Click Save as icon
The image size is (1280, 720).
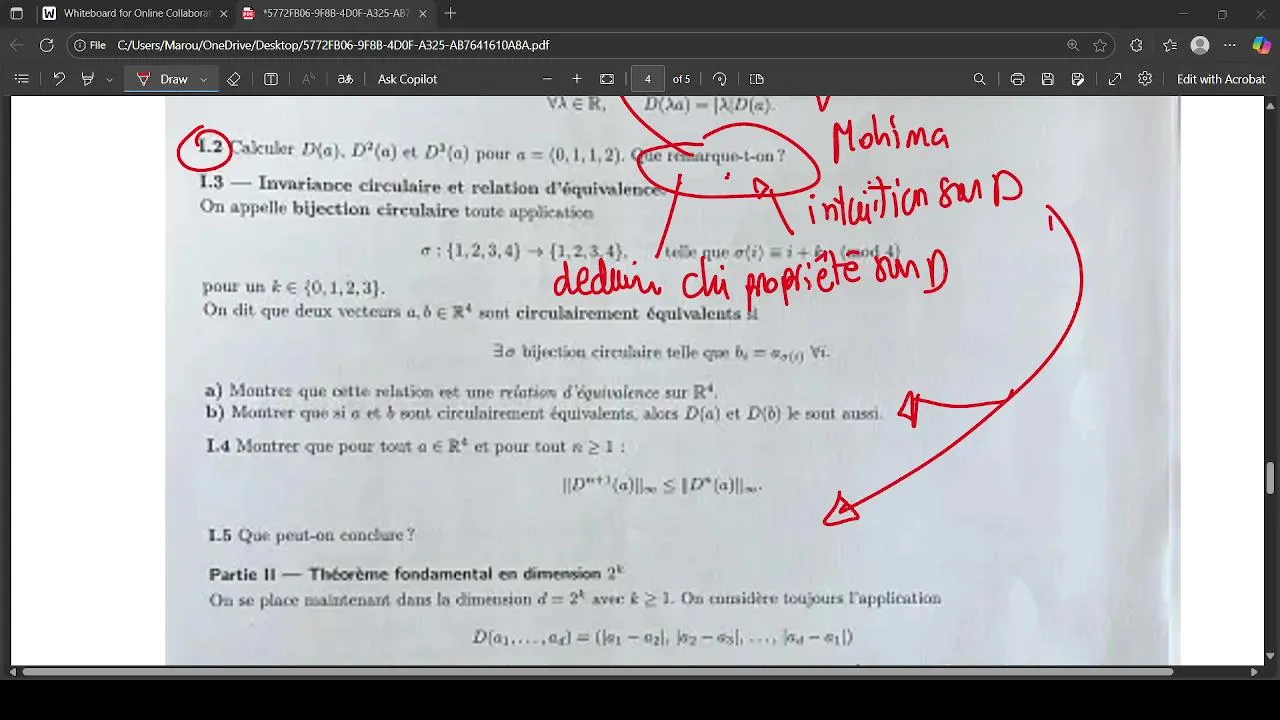tap(1077, 79)
